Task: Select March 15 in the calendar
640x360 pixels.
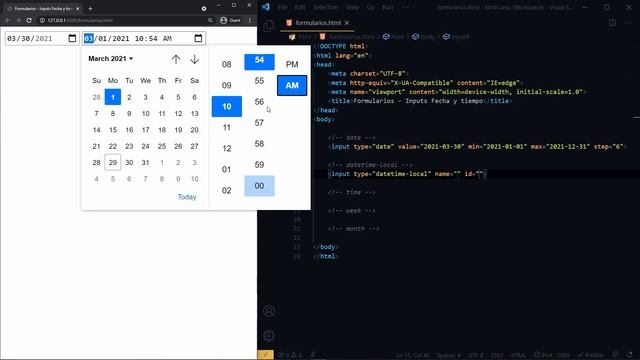Action: 113,130
